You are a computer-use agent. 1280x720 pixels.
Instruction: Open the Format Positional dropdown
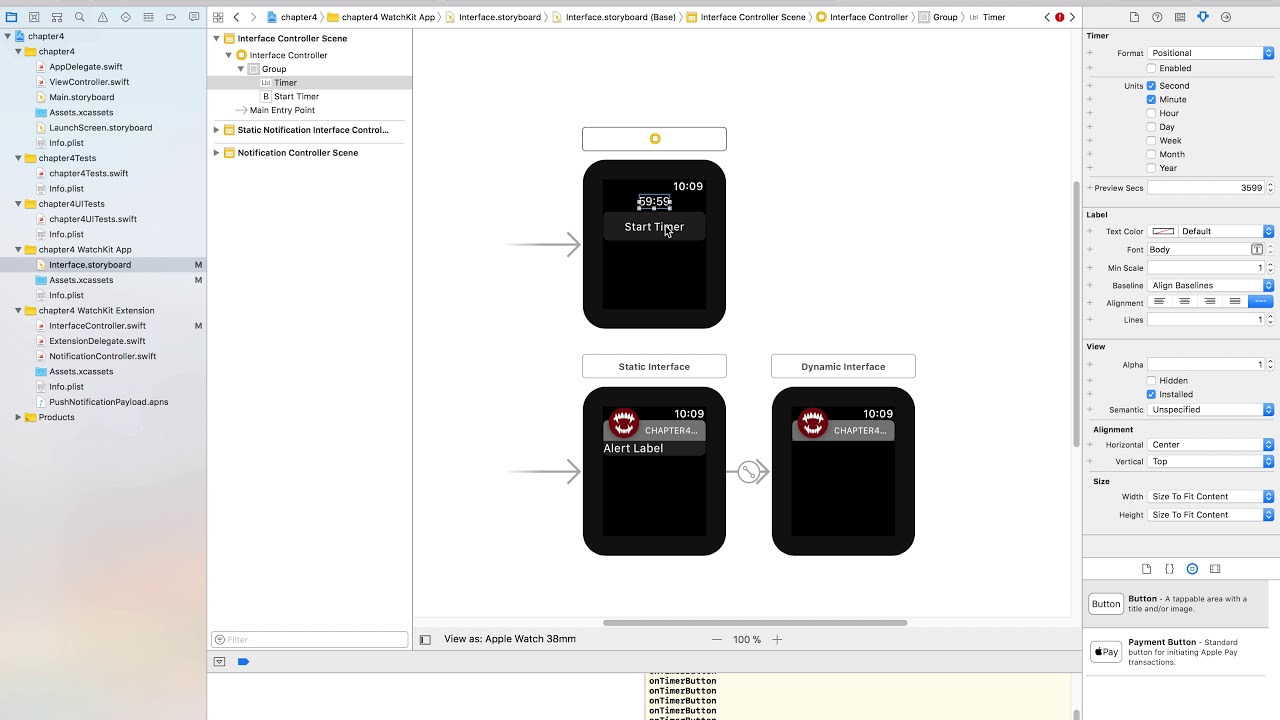pos(1210,53)
